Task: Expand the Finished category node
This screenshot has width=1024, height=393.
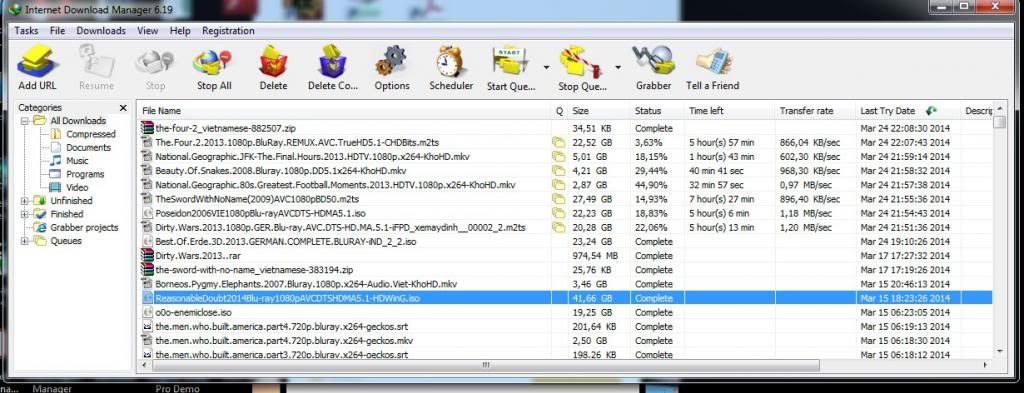Action: pyautogui.click(x=25, y=214)
